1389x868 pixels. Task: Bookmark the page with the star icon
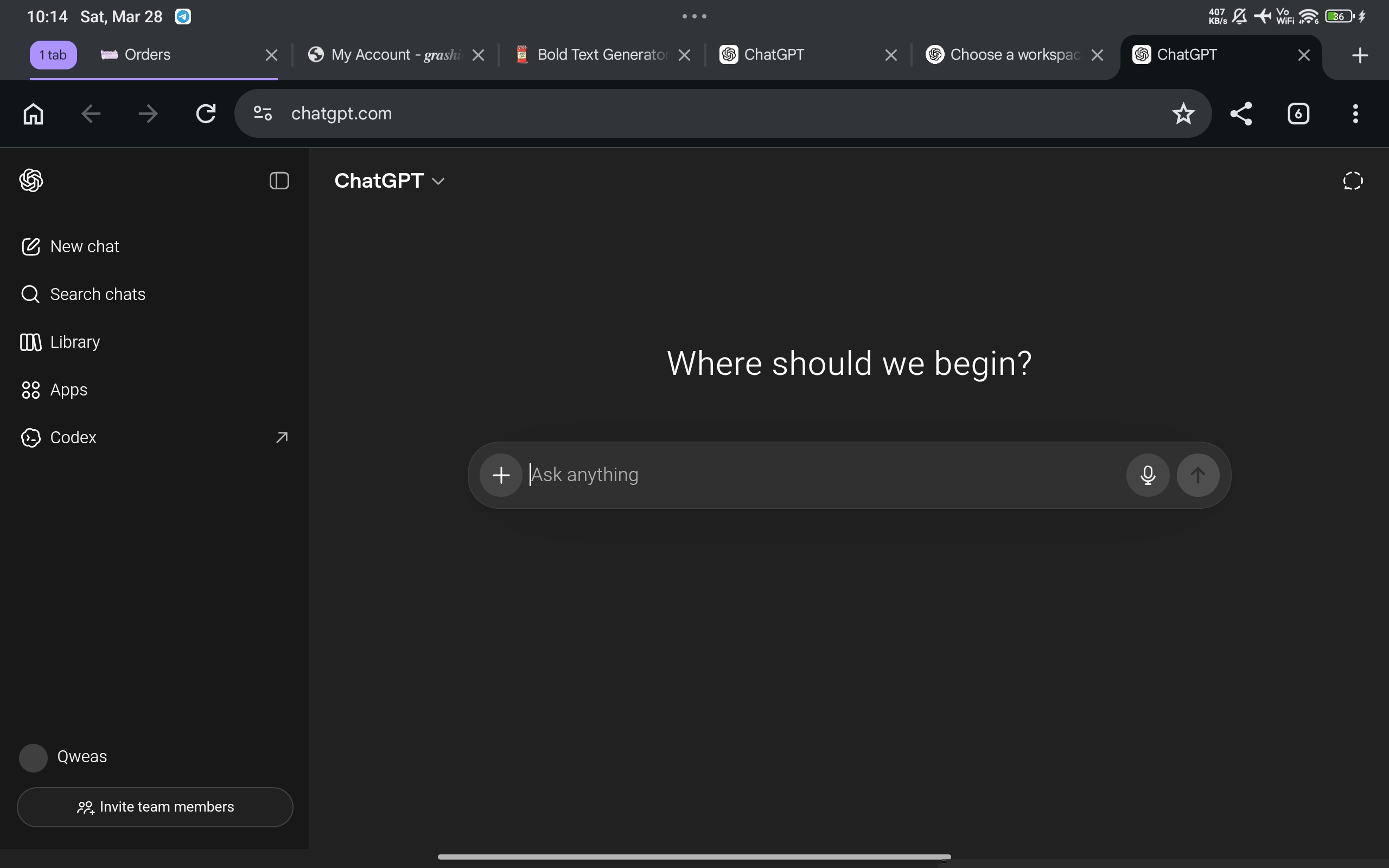(x=1183, y=114)
